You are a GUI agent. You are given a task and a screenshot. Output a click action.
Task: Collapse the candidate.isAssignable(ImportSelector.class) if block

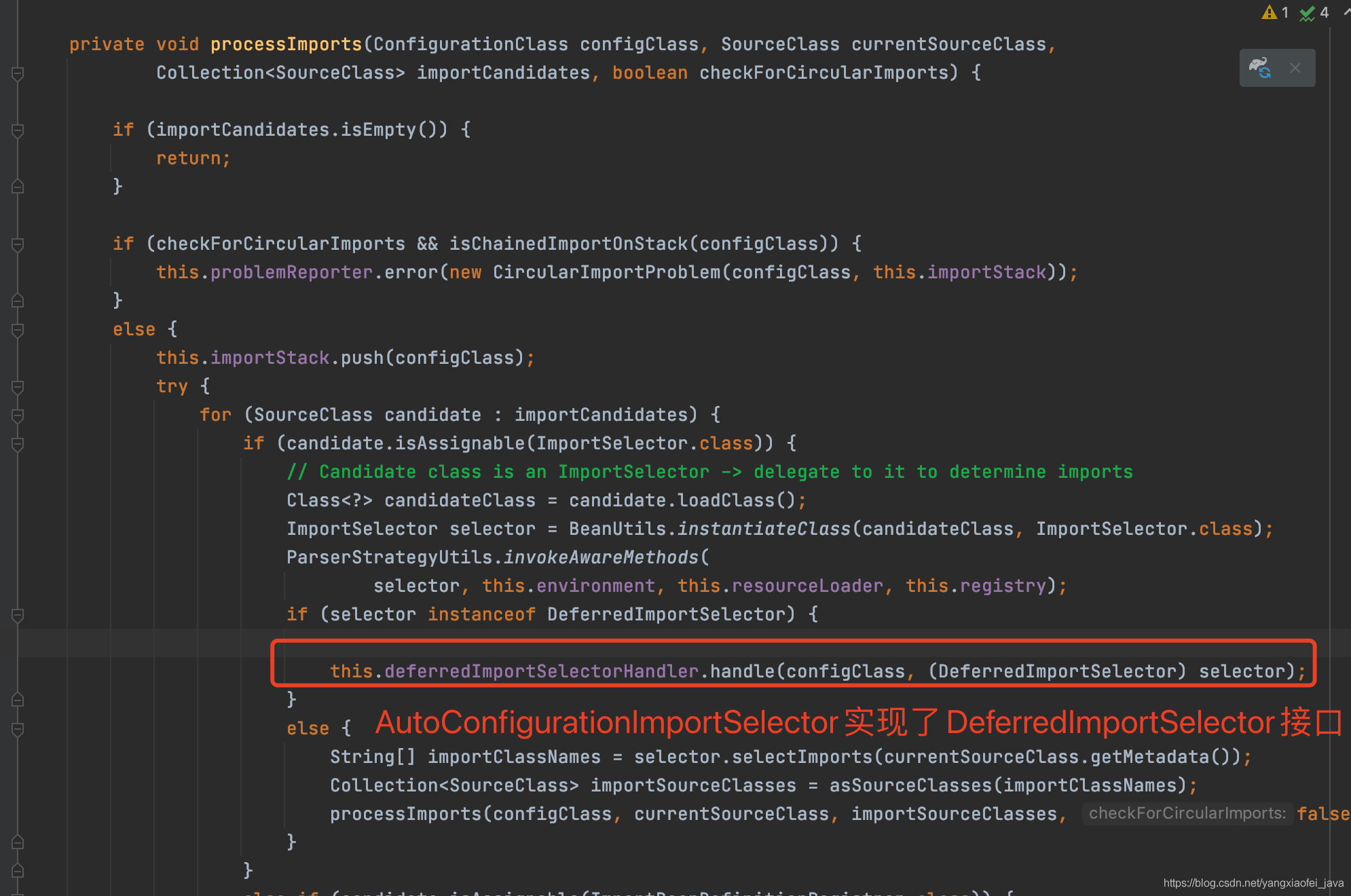18,444
